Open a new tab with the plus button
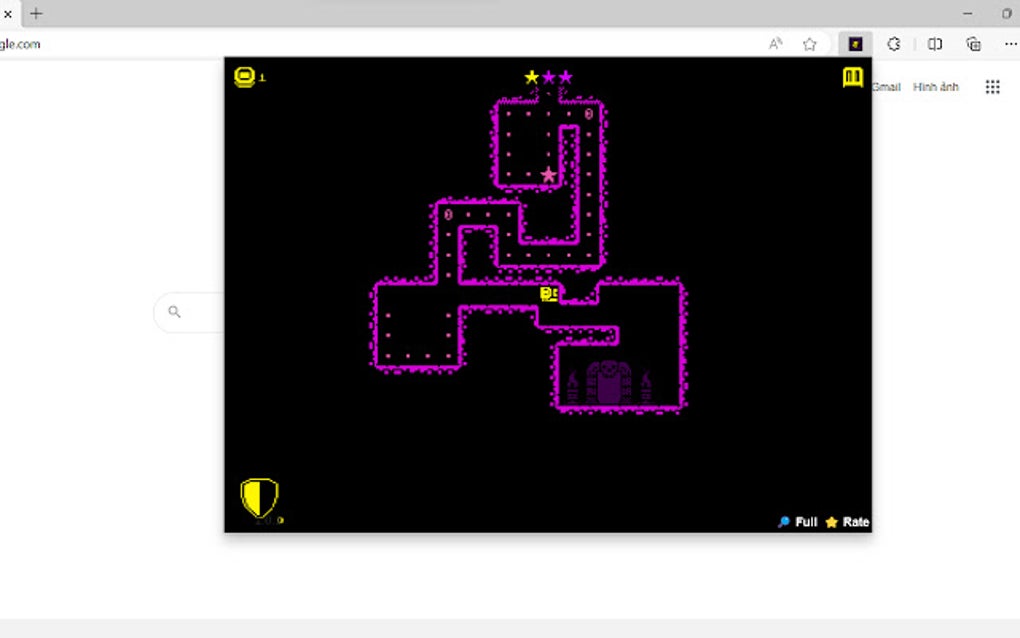This screenshot has height=638, width=1020. coord(34,14)
